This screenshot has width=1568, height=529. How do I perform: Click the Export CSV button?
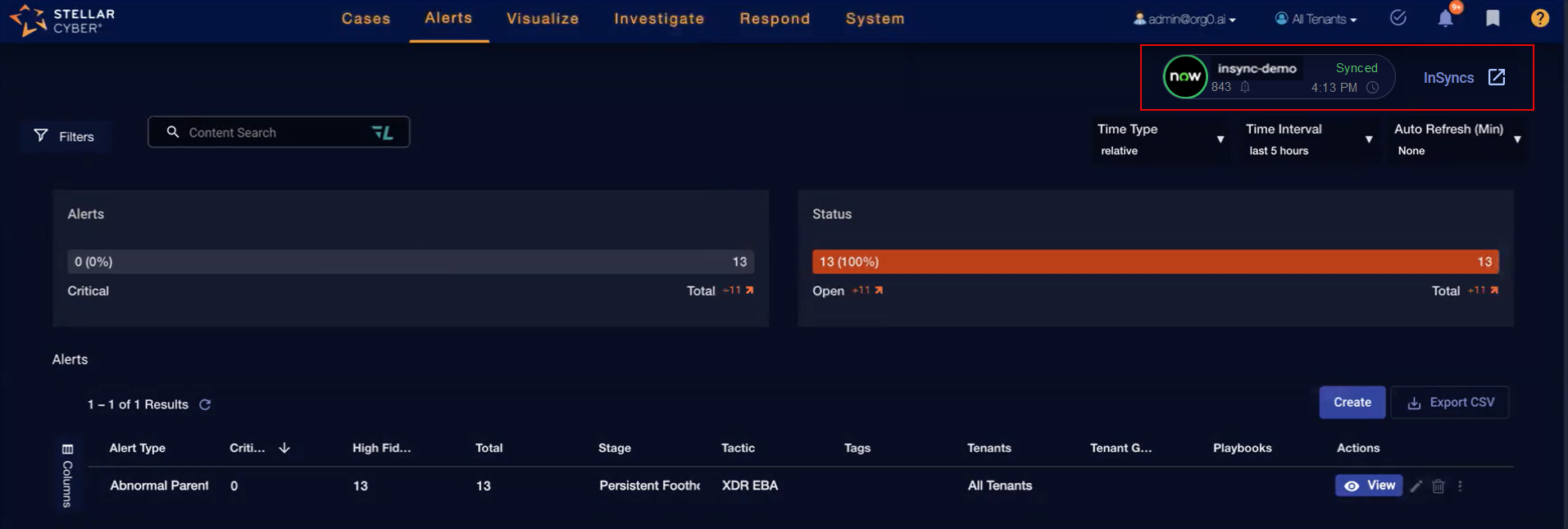click(1450, 403)
